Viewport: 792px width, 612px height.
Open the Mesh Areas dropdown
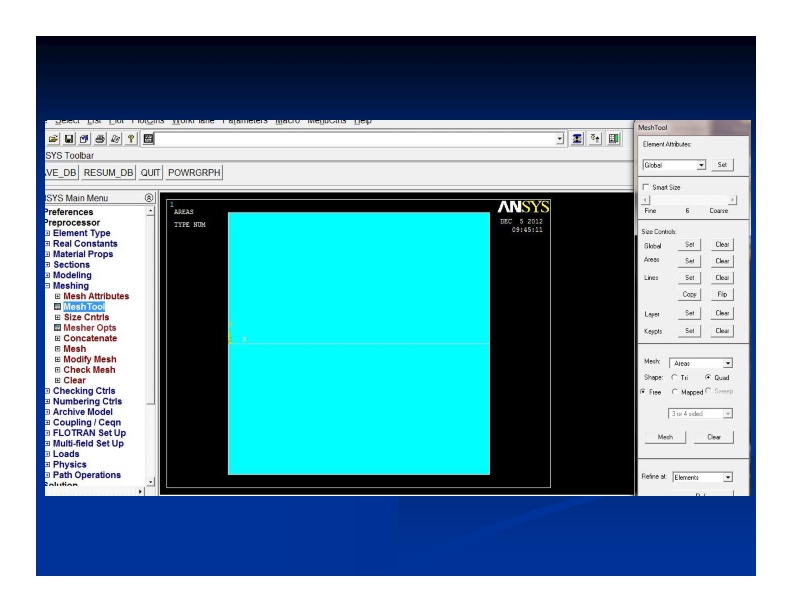[727, 363]
